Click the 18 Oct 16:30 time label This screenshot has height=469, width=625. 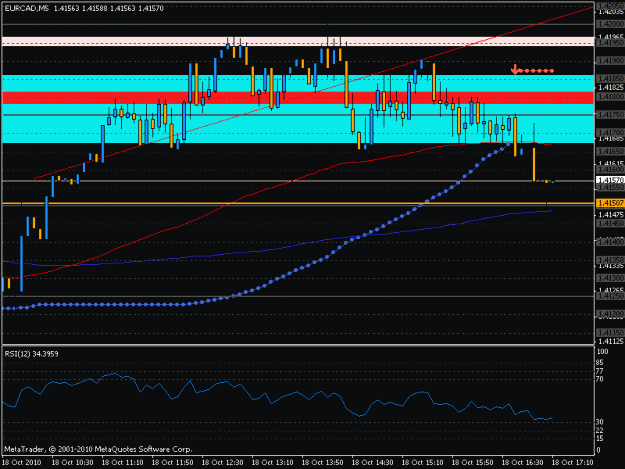coord(523,463)
